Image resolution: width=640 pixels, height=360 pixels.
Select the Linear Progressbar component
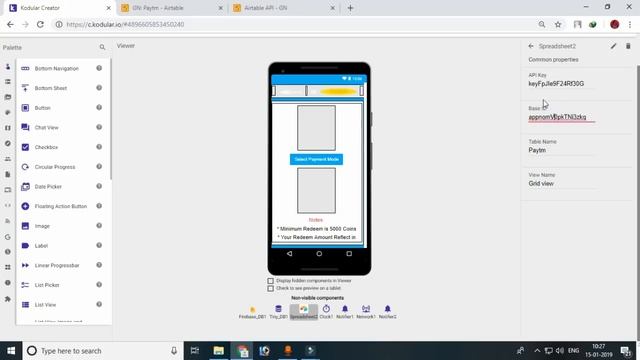coord(57,265)
